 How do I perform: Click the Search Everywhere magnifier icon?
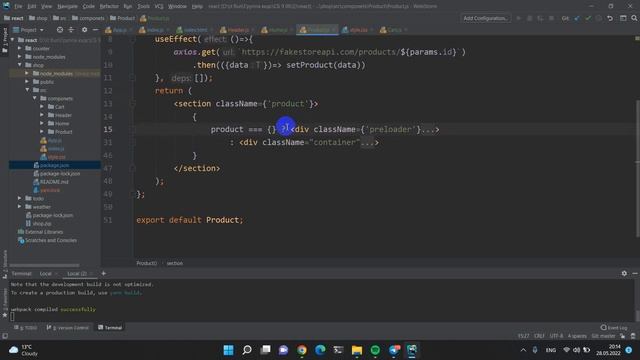(x=634, y=18)
